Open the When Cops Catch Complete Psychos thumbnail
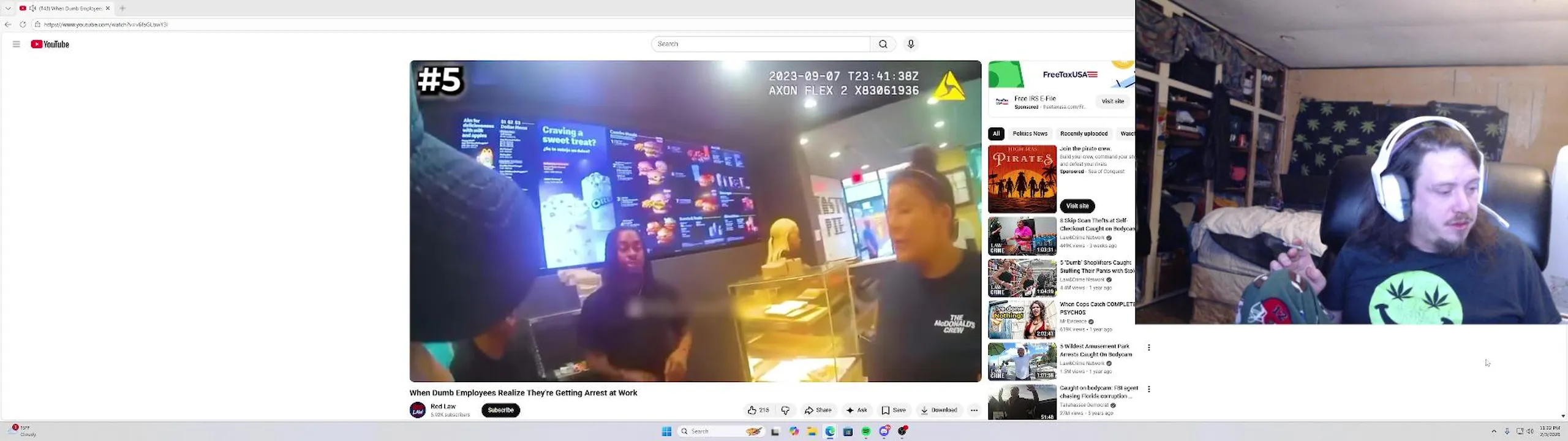The height and width of the screenshot is (441, 1568). point(1022,319)
